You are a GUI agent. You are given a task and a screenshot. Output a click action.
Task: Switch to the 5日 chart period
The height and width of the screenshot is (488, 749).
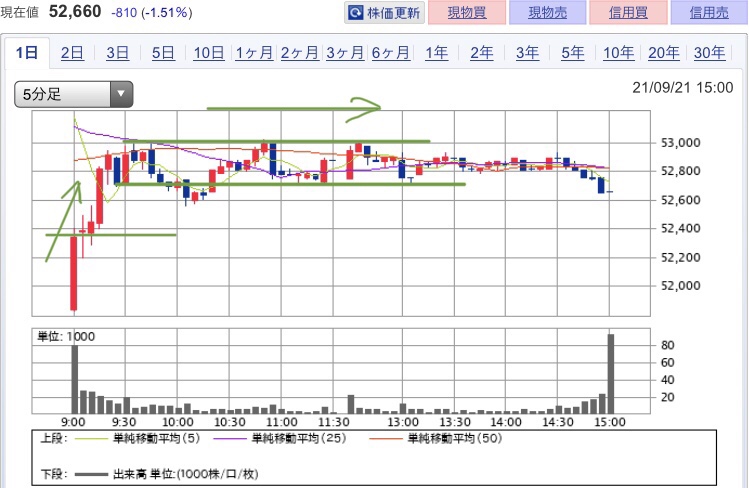163,53
